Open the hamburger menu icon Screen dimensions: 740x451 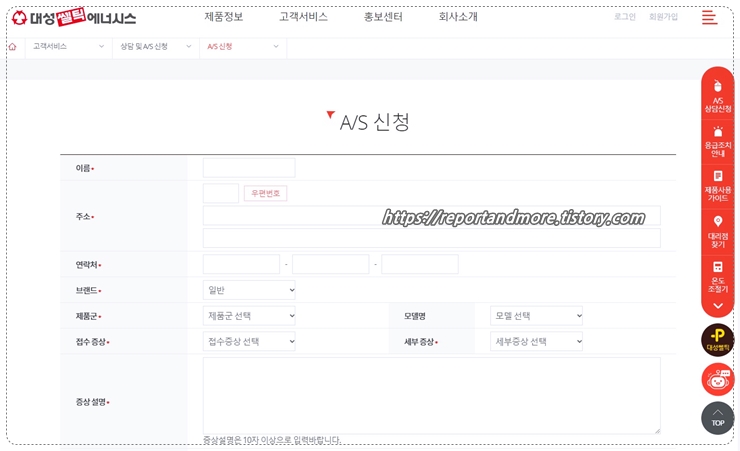[709, 17]
